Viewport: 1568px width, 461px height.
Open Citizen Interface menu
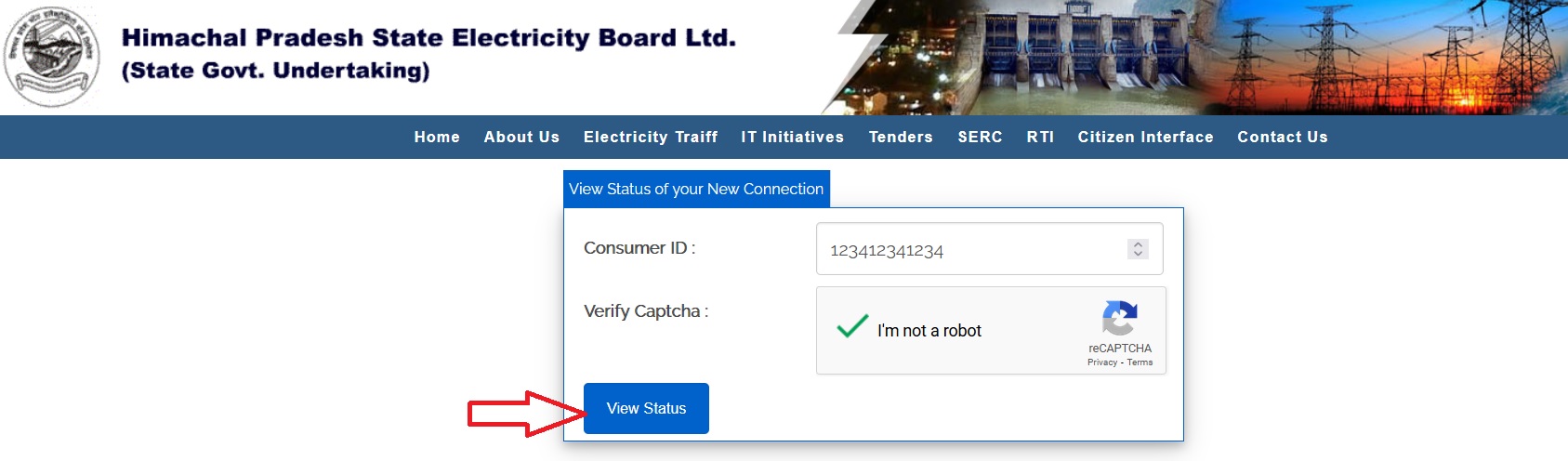point(1145,137)
